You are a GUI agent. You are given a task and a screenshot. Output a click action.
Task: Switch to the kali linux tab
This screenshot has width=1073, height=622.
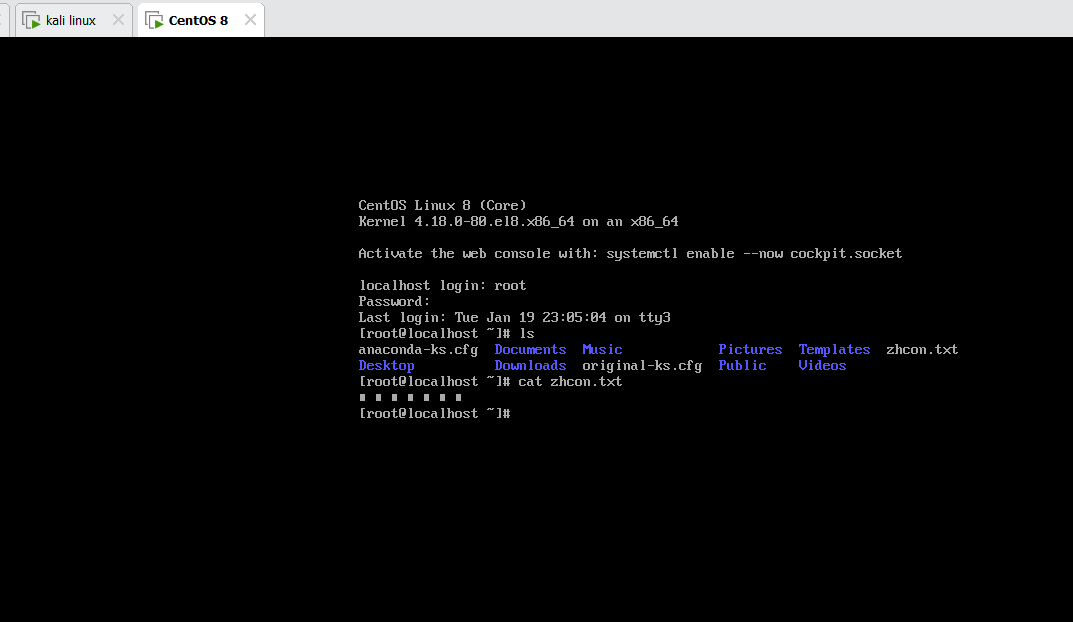pos(70,18)
